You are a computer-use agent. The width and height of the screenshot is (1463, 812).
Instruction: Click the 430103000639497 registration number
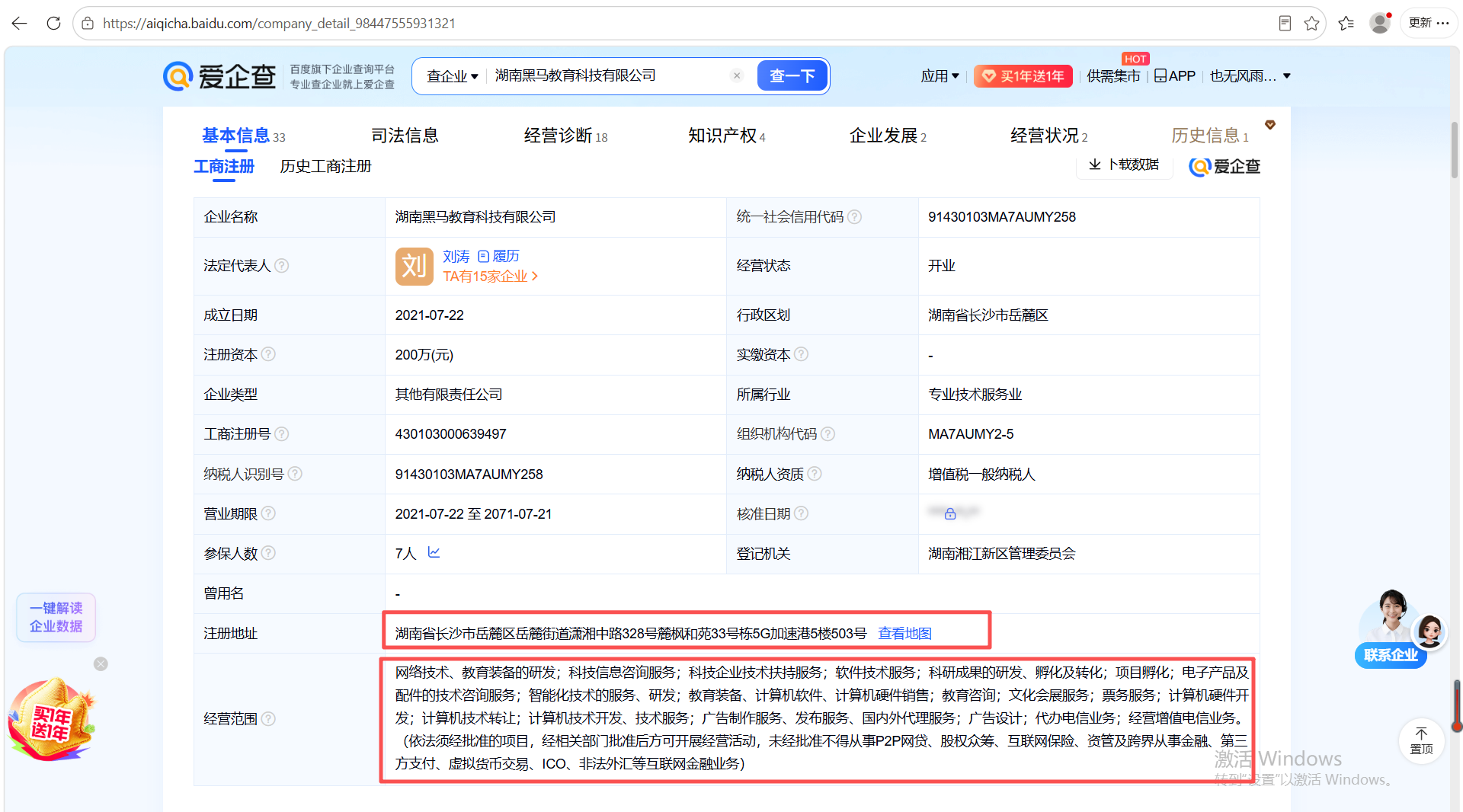coord(450,434)
